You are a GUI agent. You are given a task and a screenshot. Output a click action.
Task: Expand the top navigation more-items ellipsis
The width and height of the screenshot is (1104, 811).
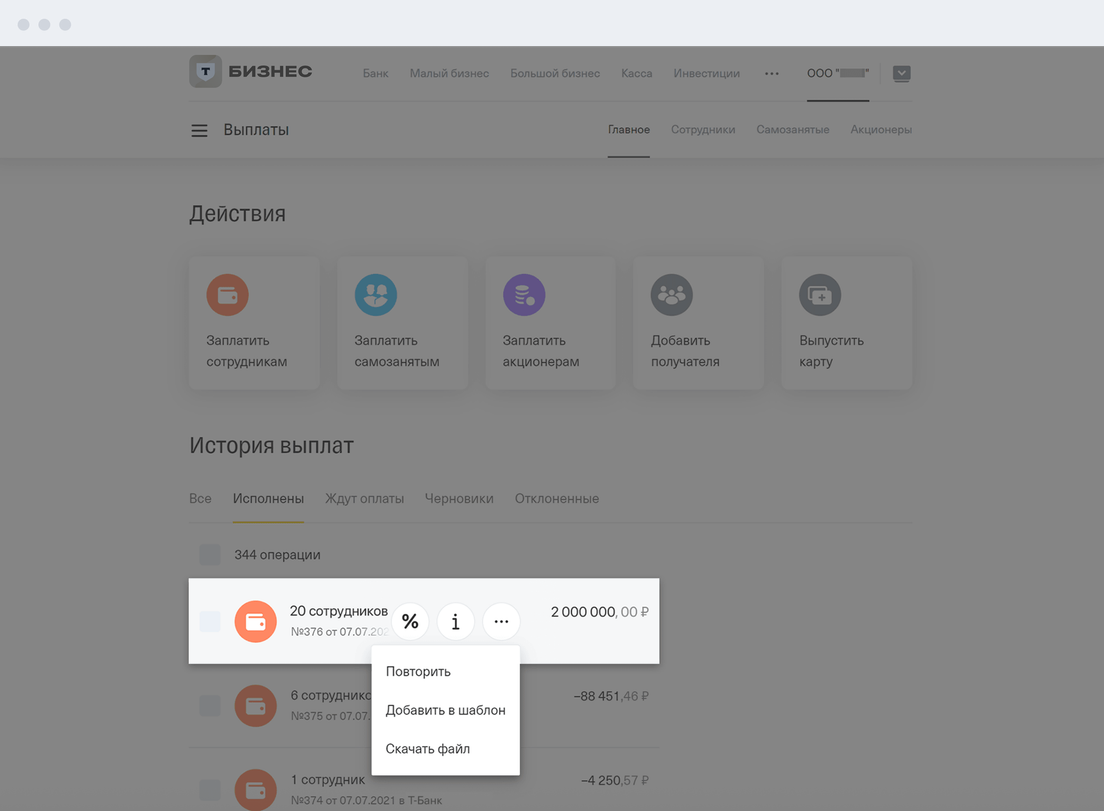pos(772,74)
